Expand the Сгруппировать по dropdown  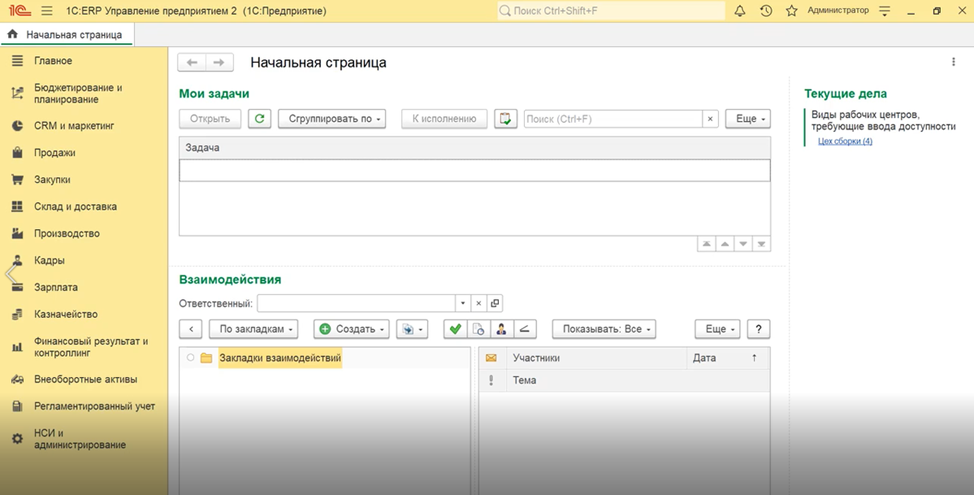click(x=332, y=119)
